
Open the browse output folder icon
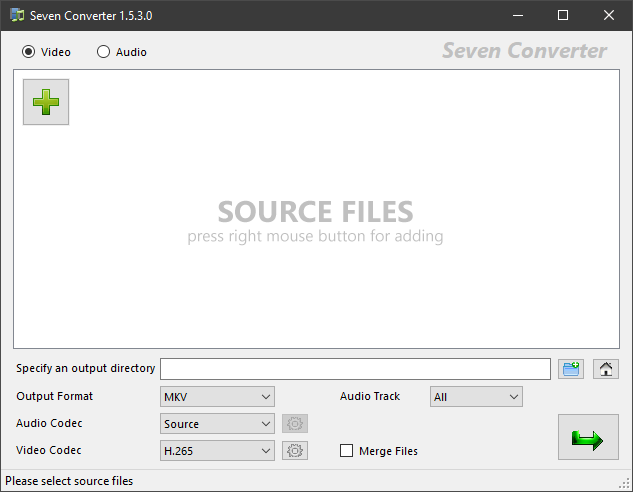tap(571, 369)
